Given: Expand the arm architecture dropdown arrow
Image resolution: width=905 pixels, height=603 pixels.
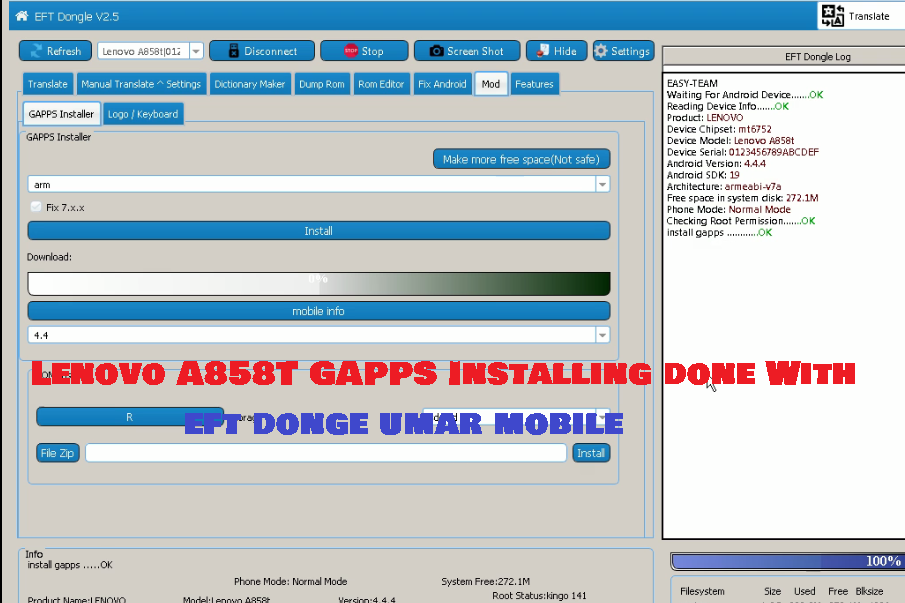Looking at the screenshot, I should 602,185.
